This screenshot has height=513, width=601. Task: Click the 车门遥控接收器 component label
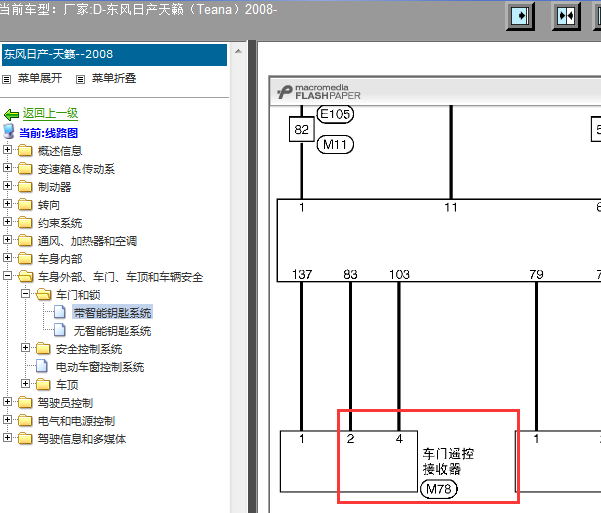pos(448,461)
